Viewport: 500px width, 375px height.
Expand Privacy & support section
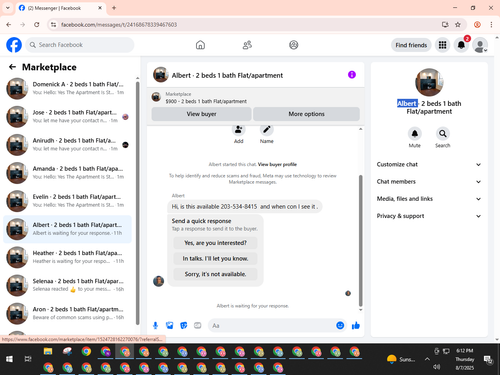429,216
